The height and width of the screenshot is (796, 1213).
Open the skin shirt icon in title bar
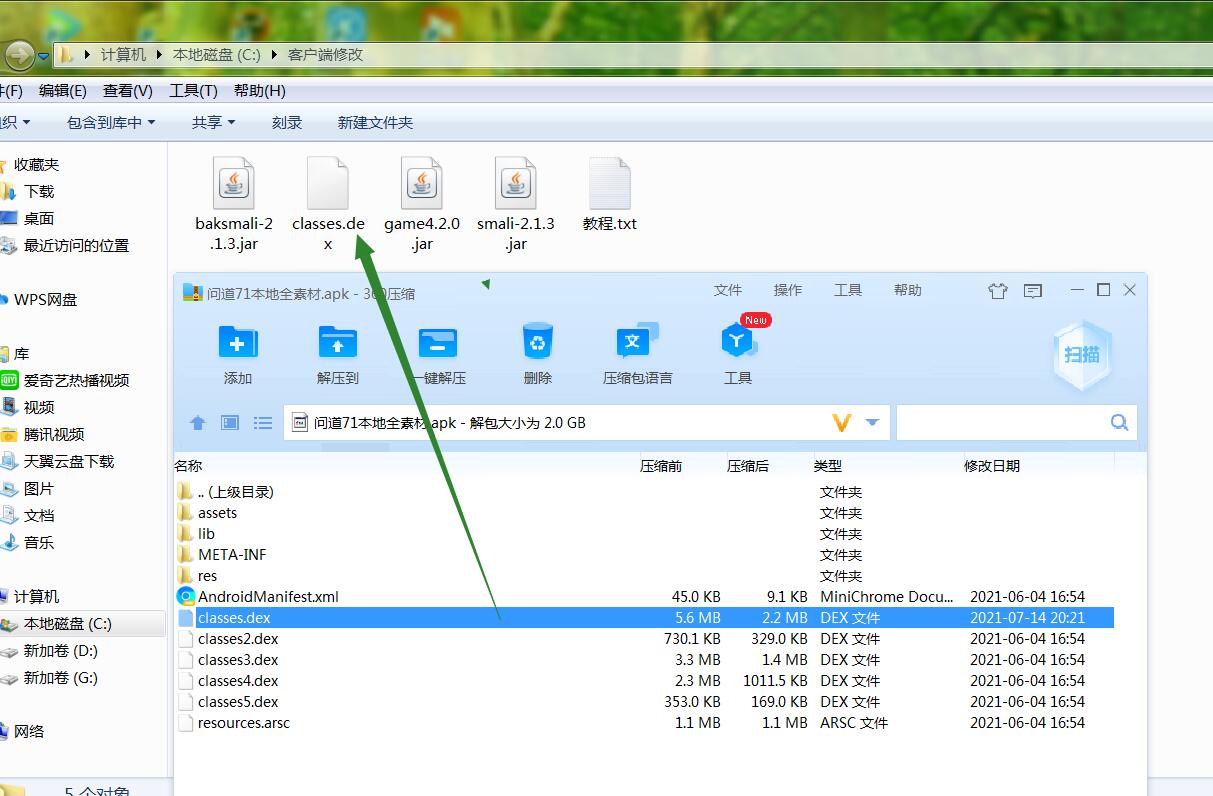pos(997,291)
